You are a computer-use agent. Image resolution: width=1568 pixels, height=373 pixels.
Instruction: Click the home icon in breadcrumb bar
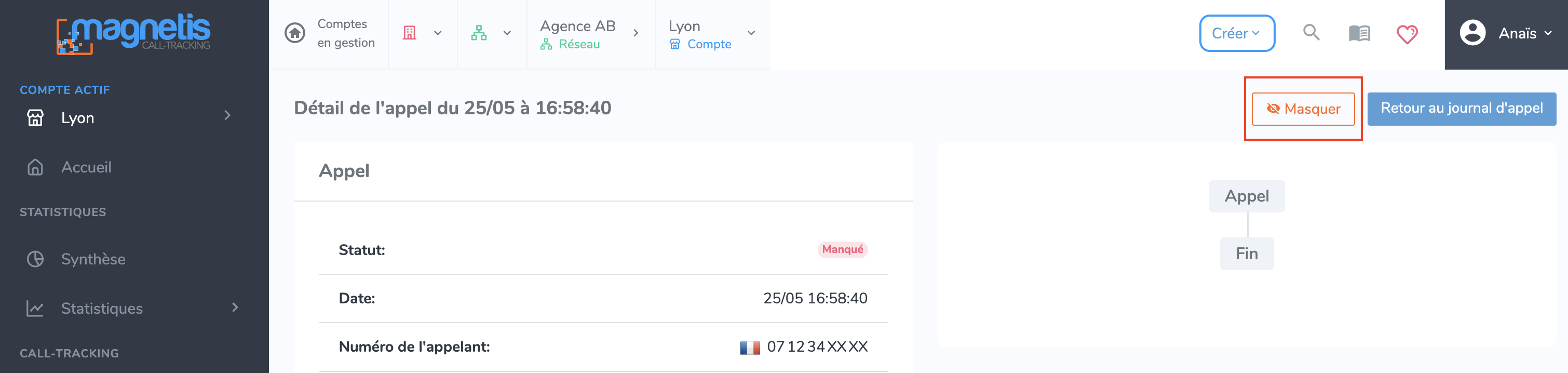click(295, 33)
